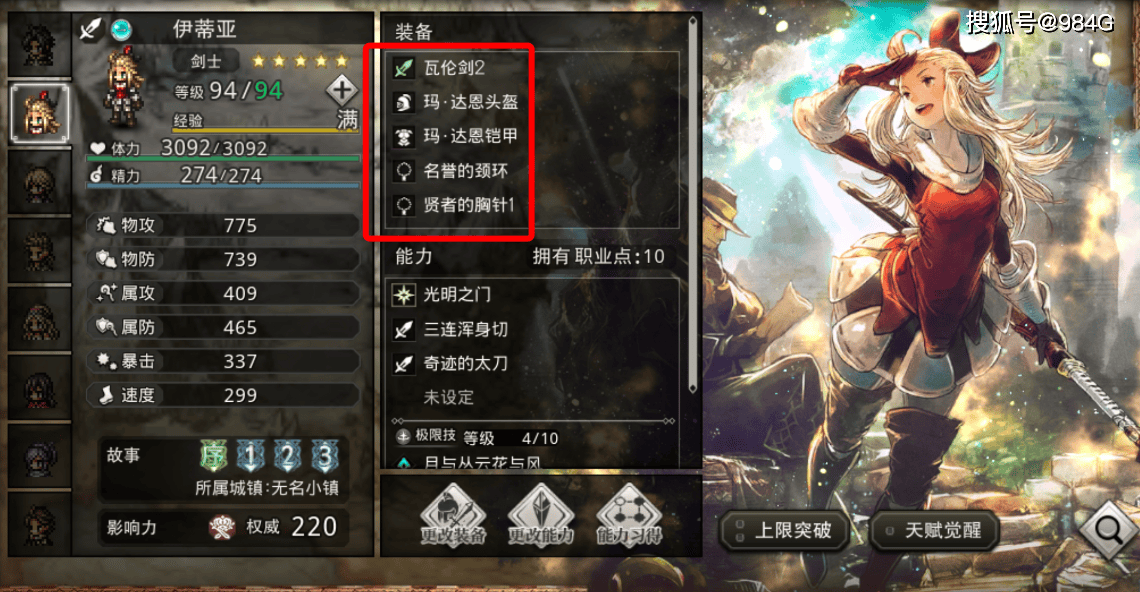Viewport: 1140px width, 592px height.
Task: Click the 更改装备 equipment change icon
Action: click(452, 515)
